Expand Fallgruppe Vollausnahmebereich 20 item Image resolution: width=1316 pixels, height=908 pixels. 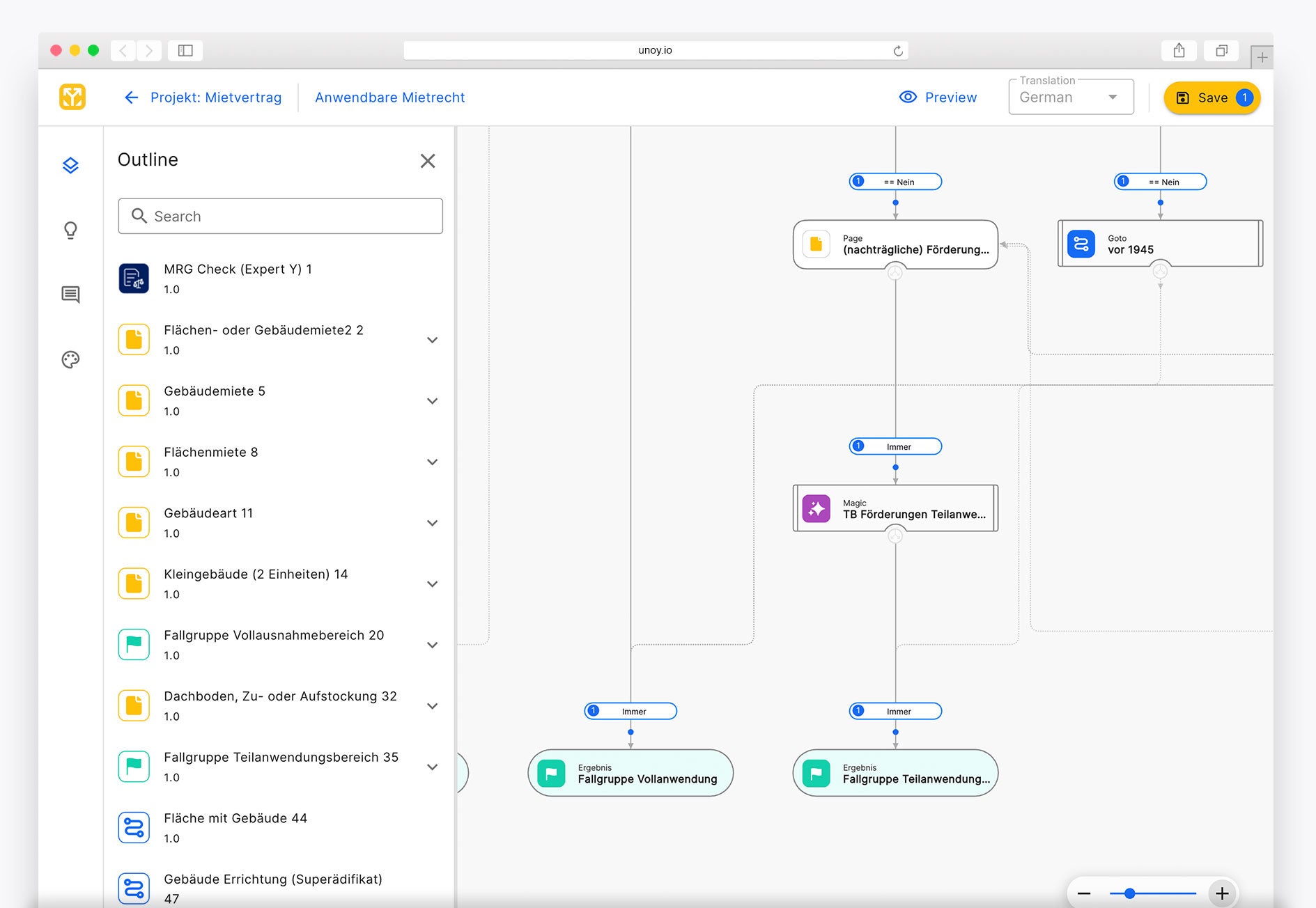(432, 645)
